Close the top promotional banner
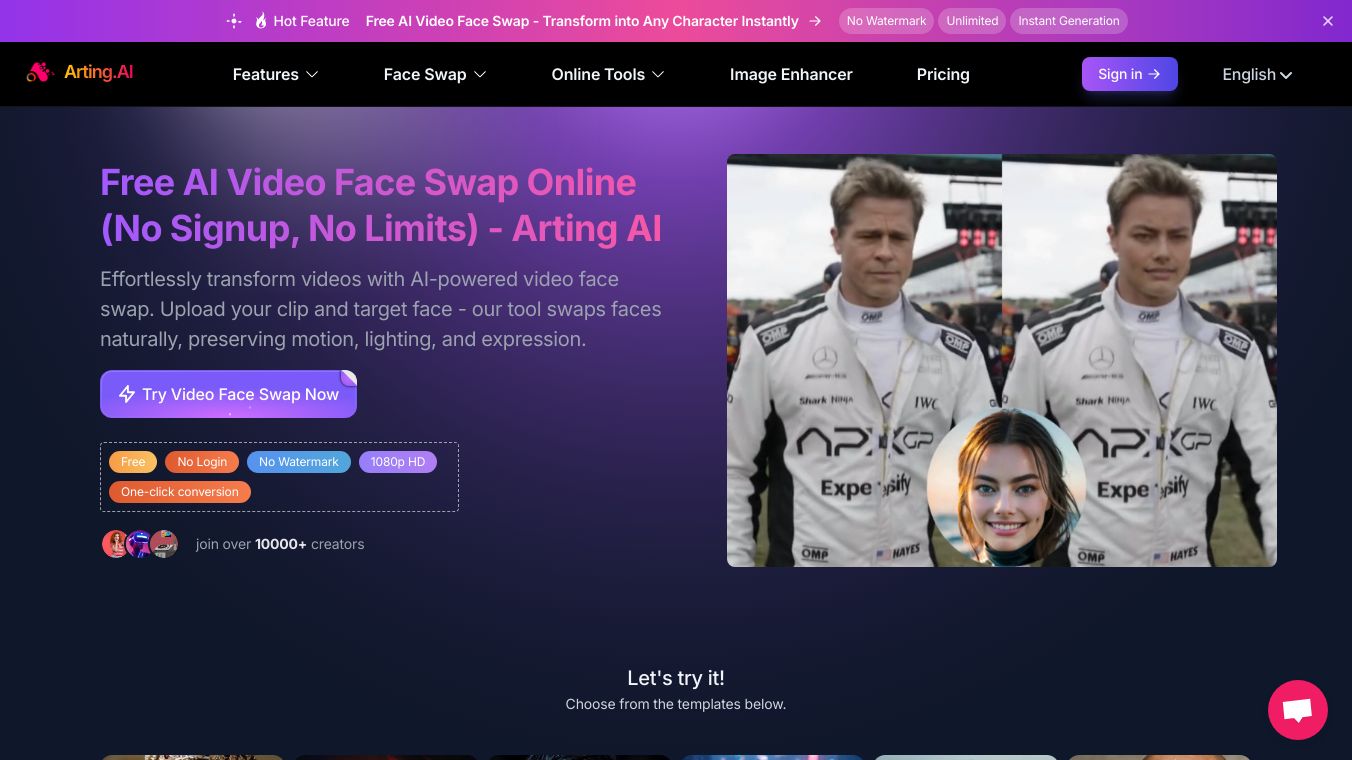The width and height of the screenshot is (1352, 760). coord(1328,21)
